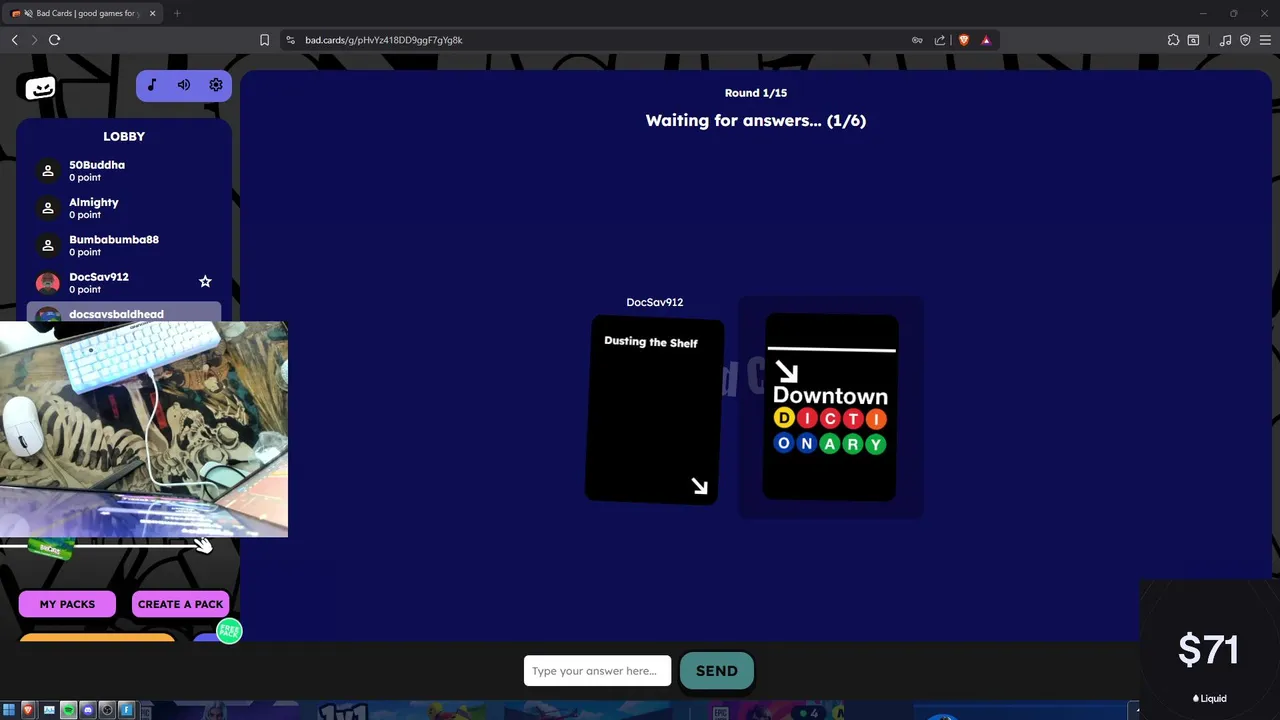This screenshot has width=1280, height=720.
Task: Open the password key icon in address bar
Action: pyautogui.click(x=917, y=40)
